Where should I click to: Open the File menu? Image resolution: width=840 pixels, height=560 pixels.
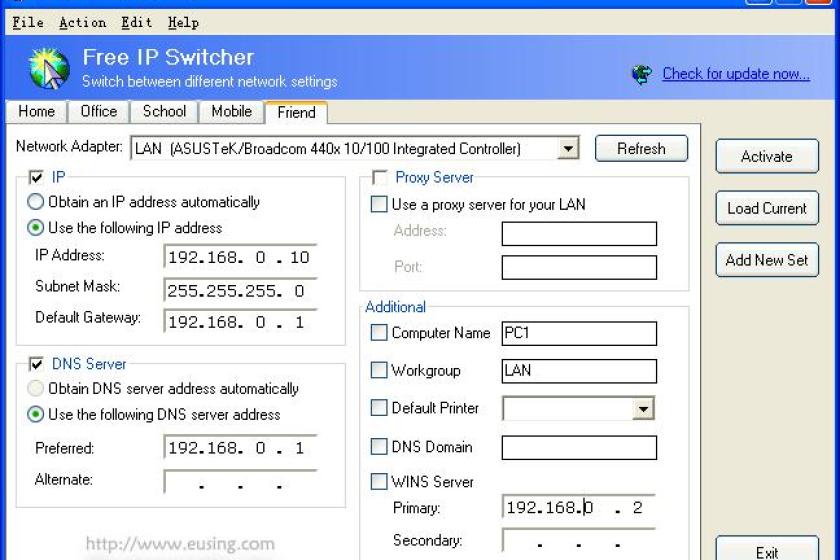coord(28,23)
